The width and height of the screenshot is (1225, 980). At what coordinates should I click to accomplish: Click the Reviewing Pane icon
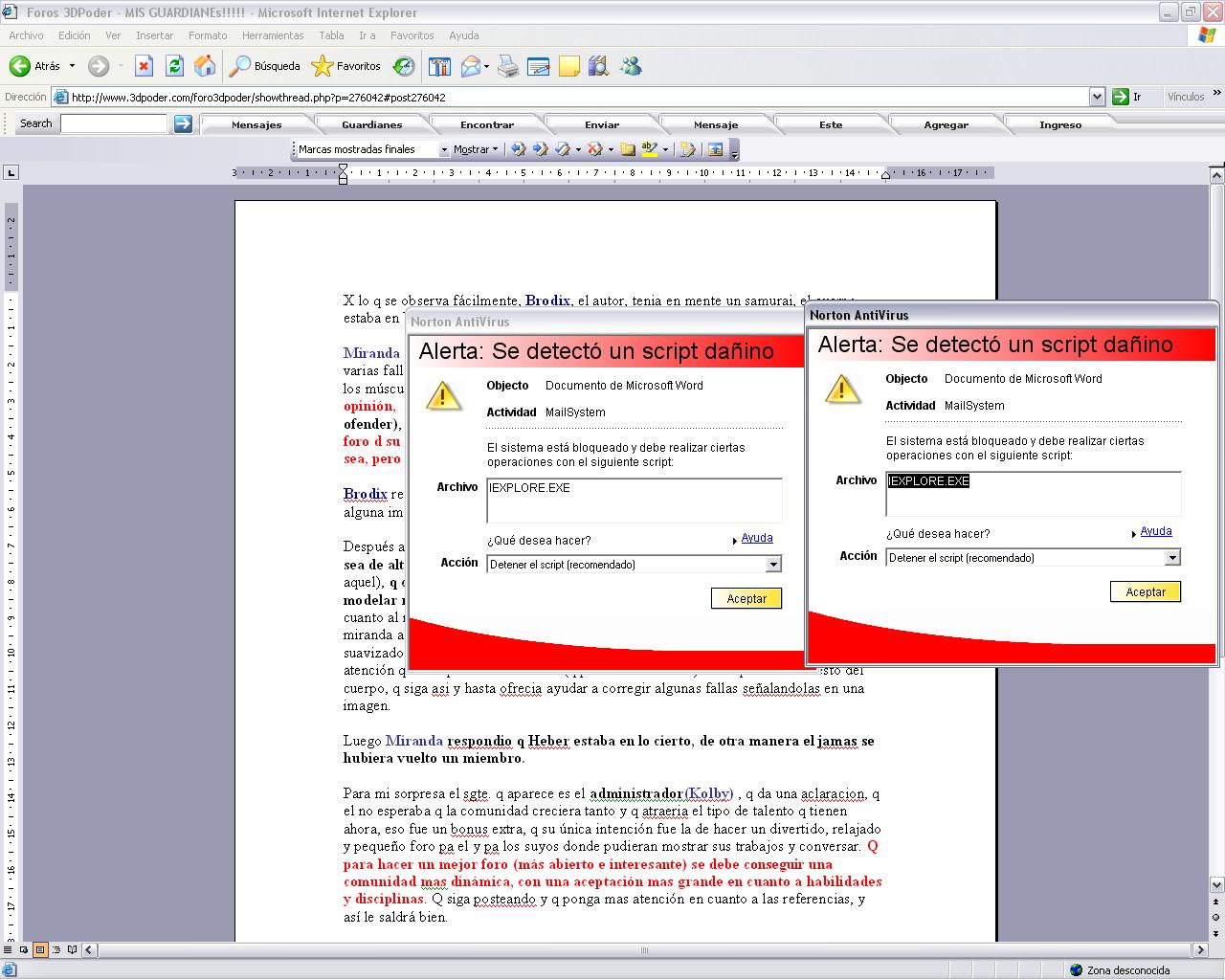click(715, 149)
